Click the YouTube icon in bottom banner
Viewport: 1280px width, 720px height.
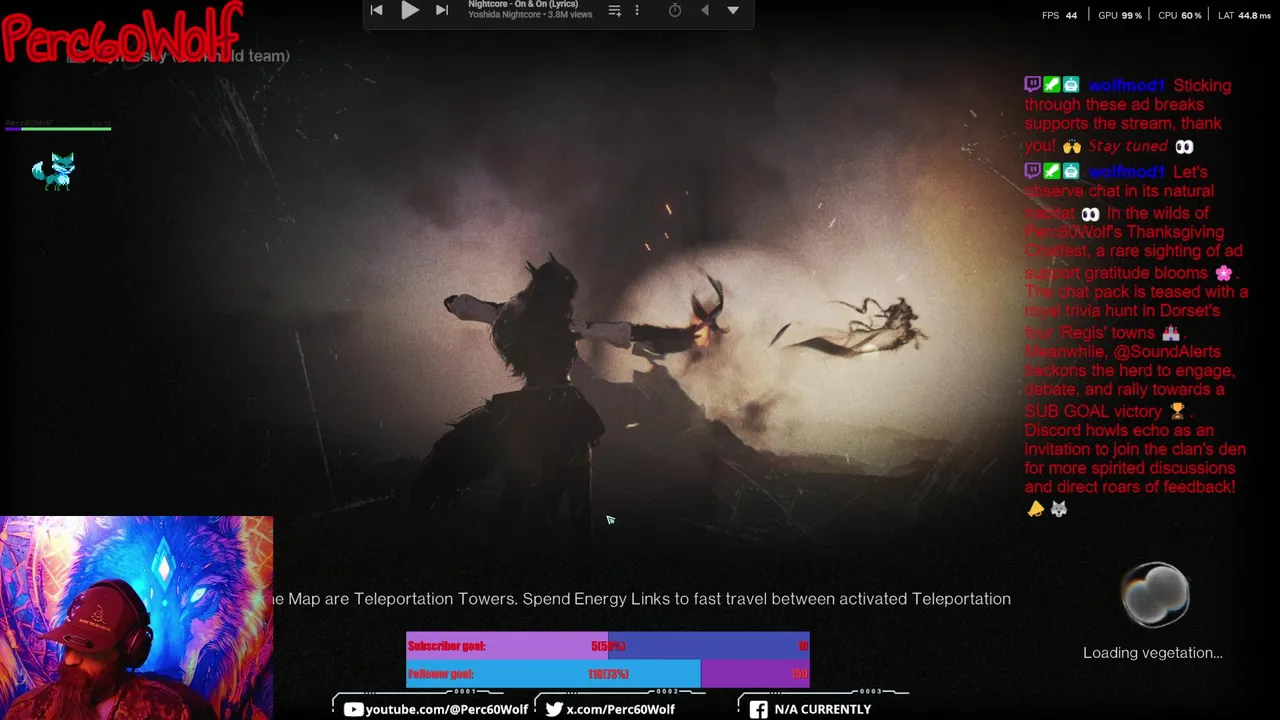click(353, 709)
